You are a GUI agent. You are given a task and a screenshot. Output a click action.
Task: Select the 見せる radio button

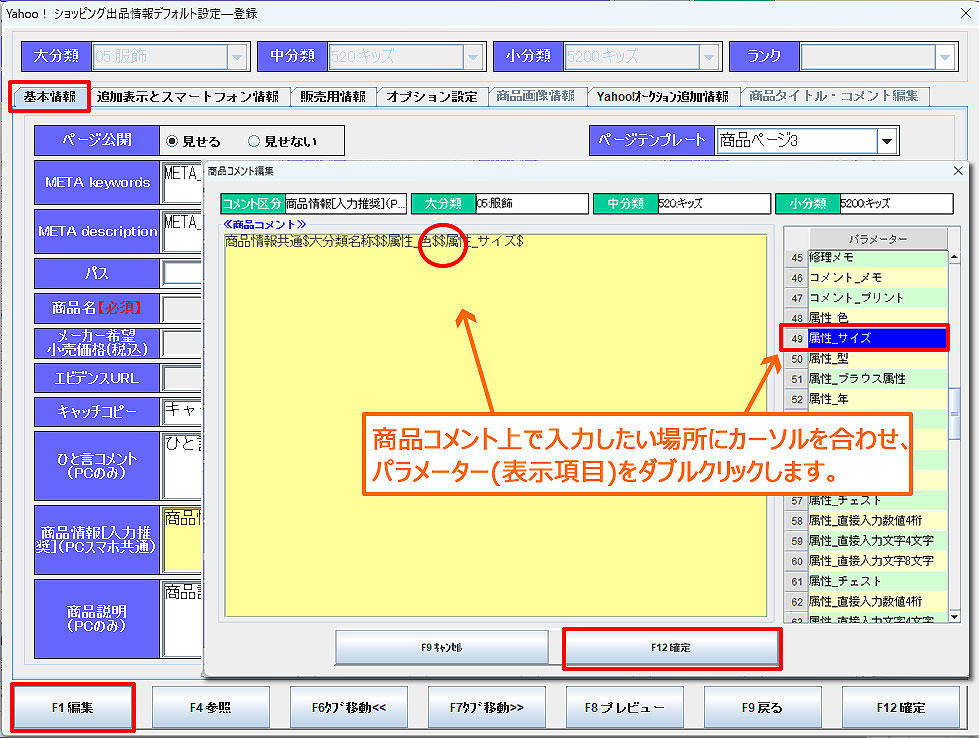click(x=172, y=141)
